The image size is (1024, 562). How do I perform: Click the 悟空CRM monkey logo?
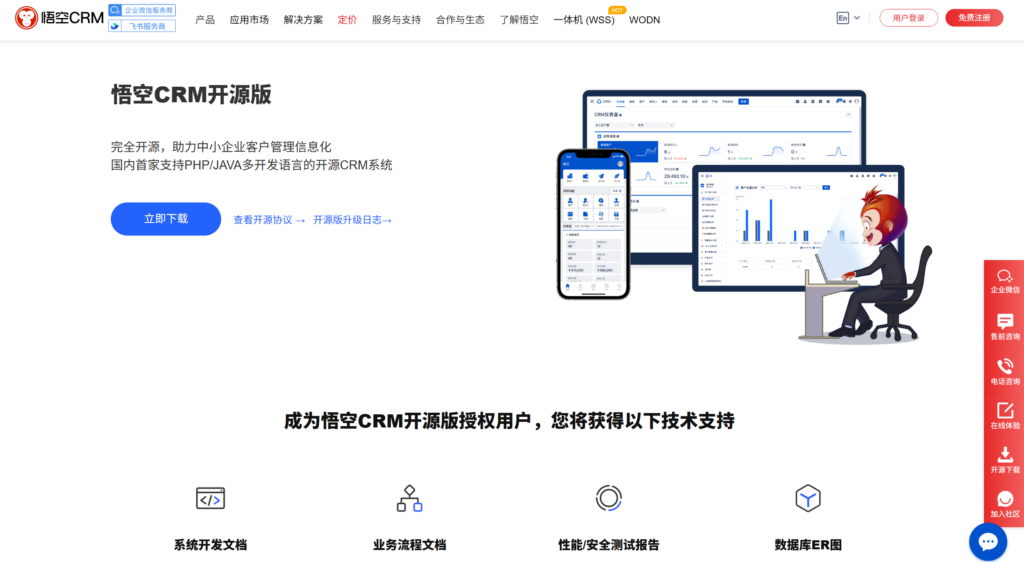(59, 18)
